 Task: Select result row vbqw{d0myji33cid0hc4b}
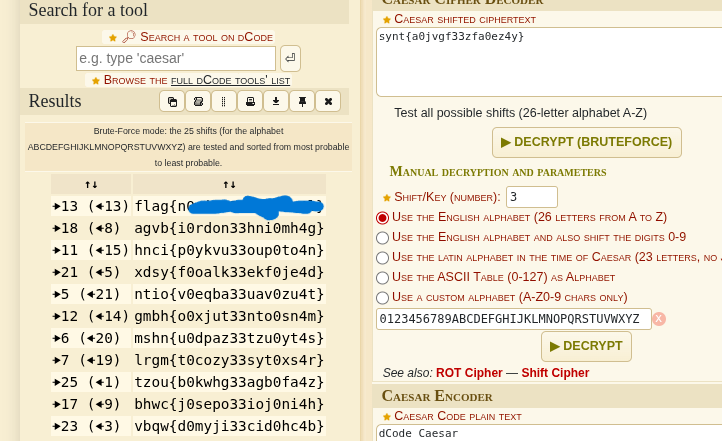point(229,426)
